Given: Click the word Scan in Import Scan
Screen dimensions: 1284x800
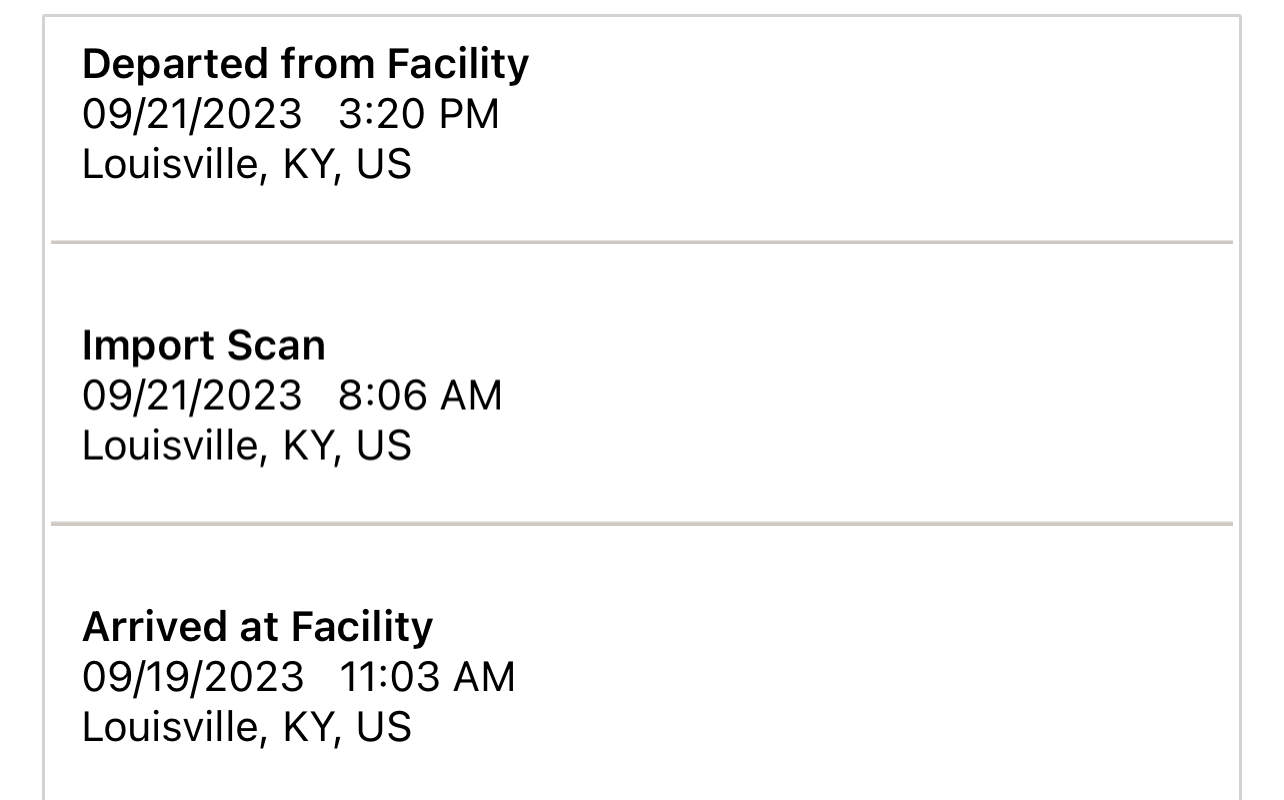Looking at the screenshot, I should pos(276,346).
